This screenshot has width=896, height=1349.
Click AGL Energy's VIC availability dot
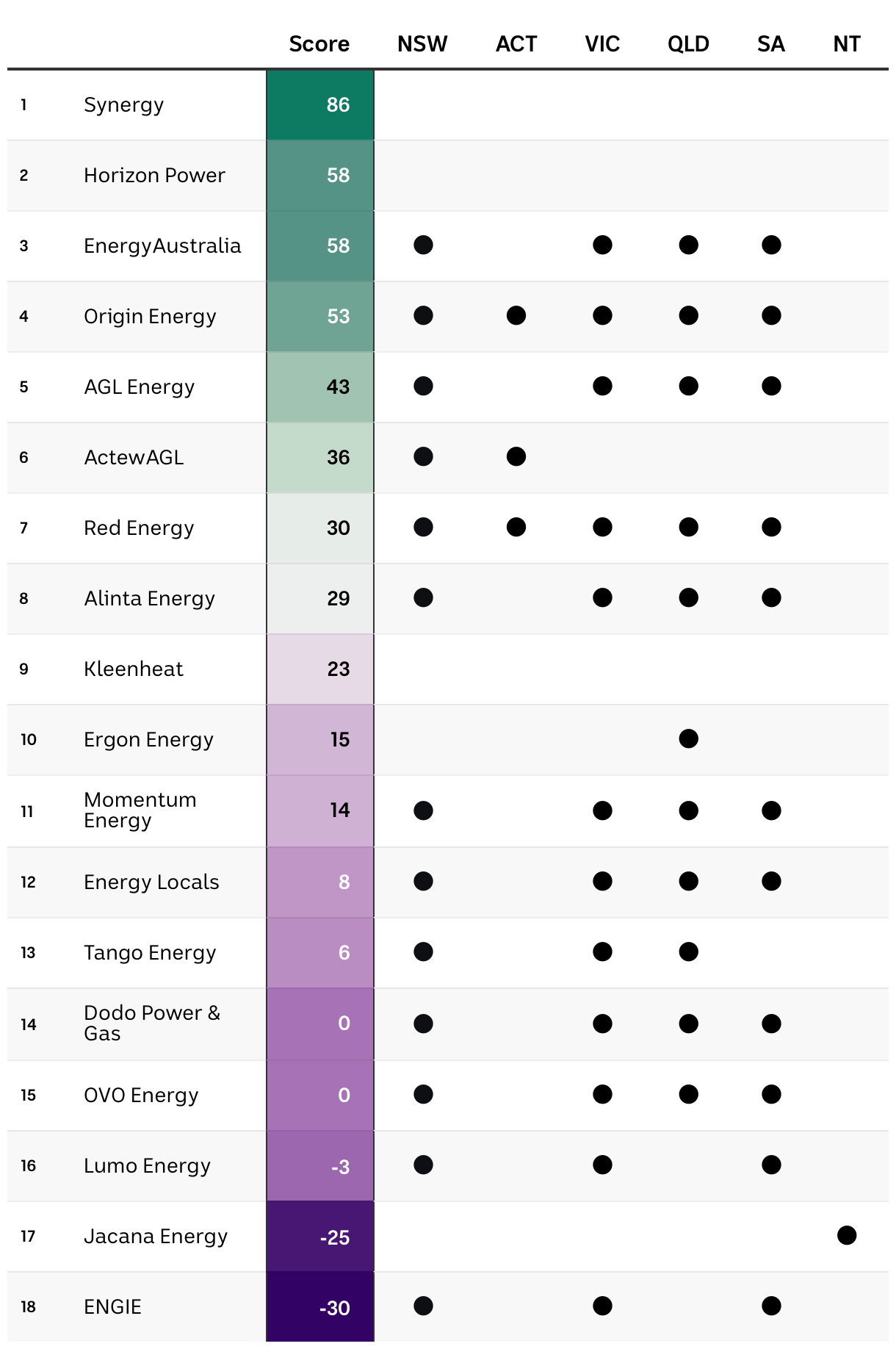click(x=603, y=386)
